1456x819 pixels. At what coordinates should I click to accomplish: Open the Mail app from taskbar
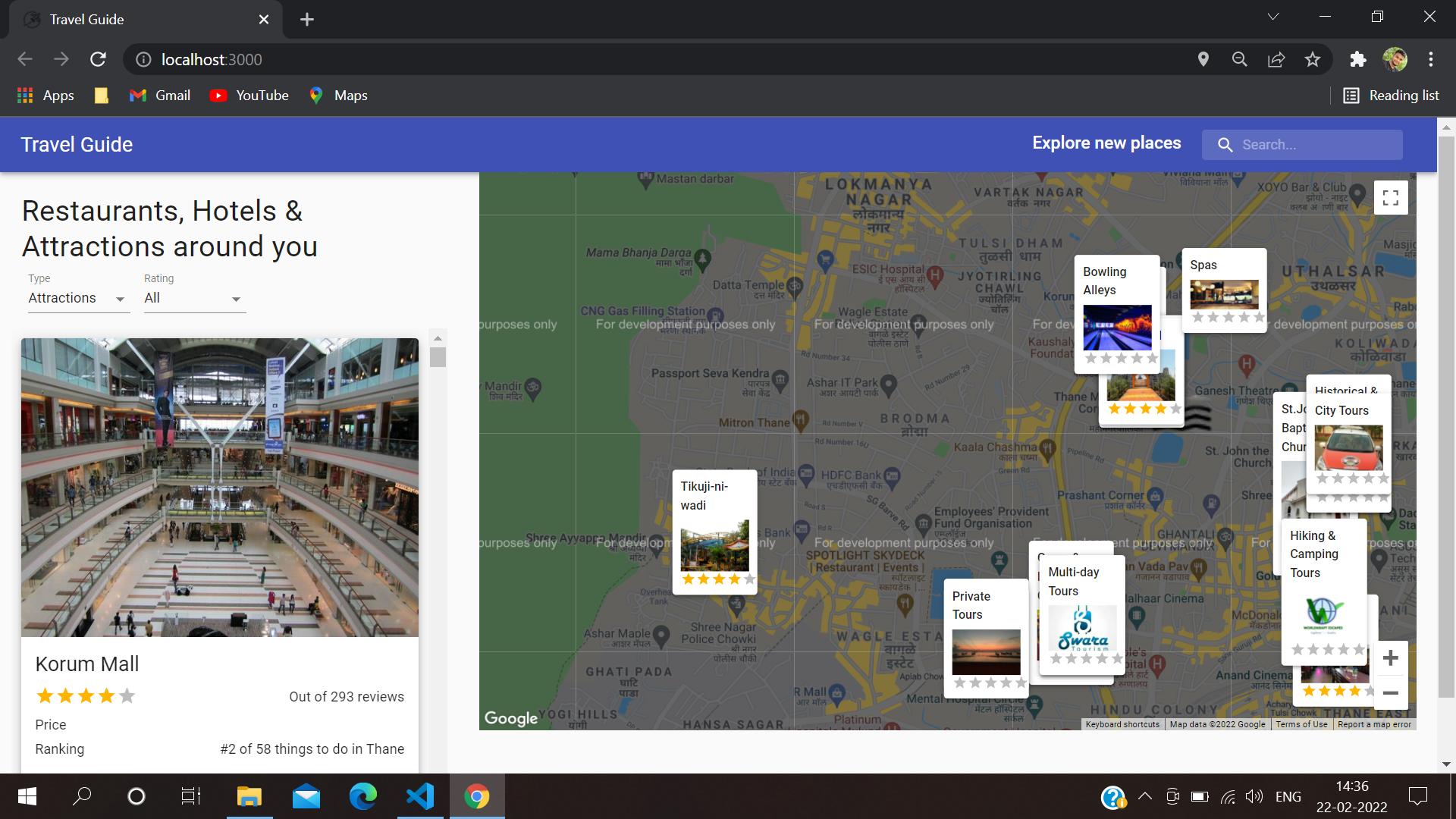point(306,796)
